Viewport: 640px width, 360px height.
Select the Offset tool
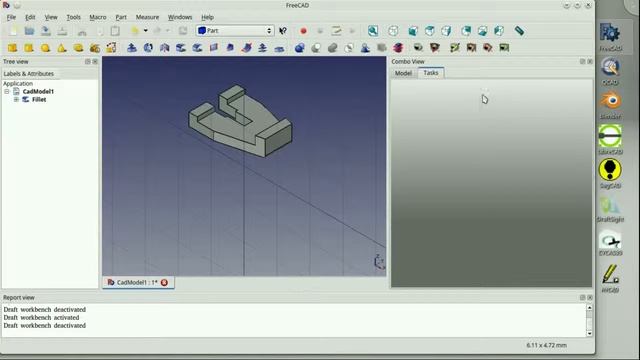(x=262, y=48)
